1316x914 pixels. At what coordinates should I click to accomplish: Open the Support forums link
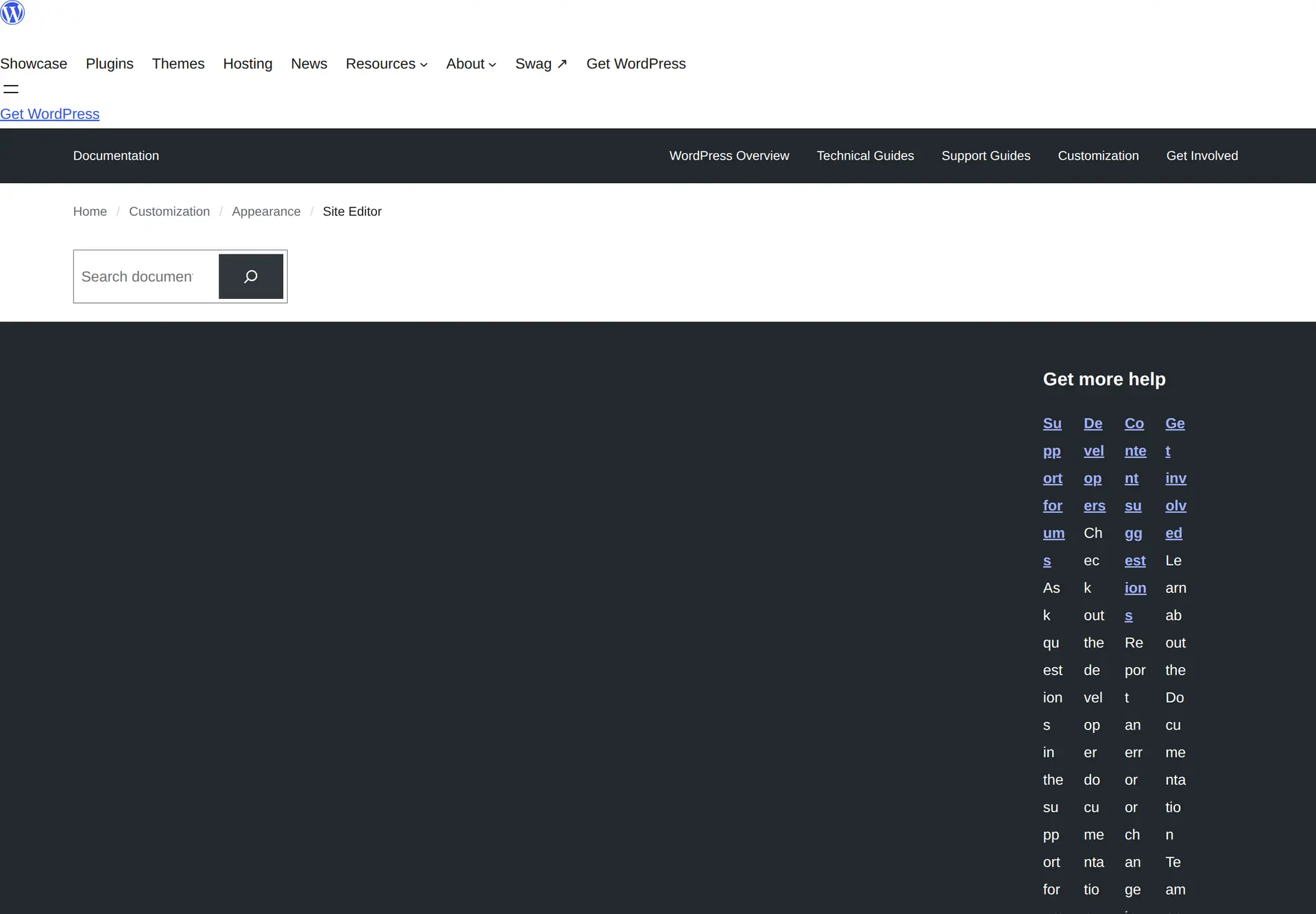click(x=1053, y=492)
